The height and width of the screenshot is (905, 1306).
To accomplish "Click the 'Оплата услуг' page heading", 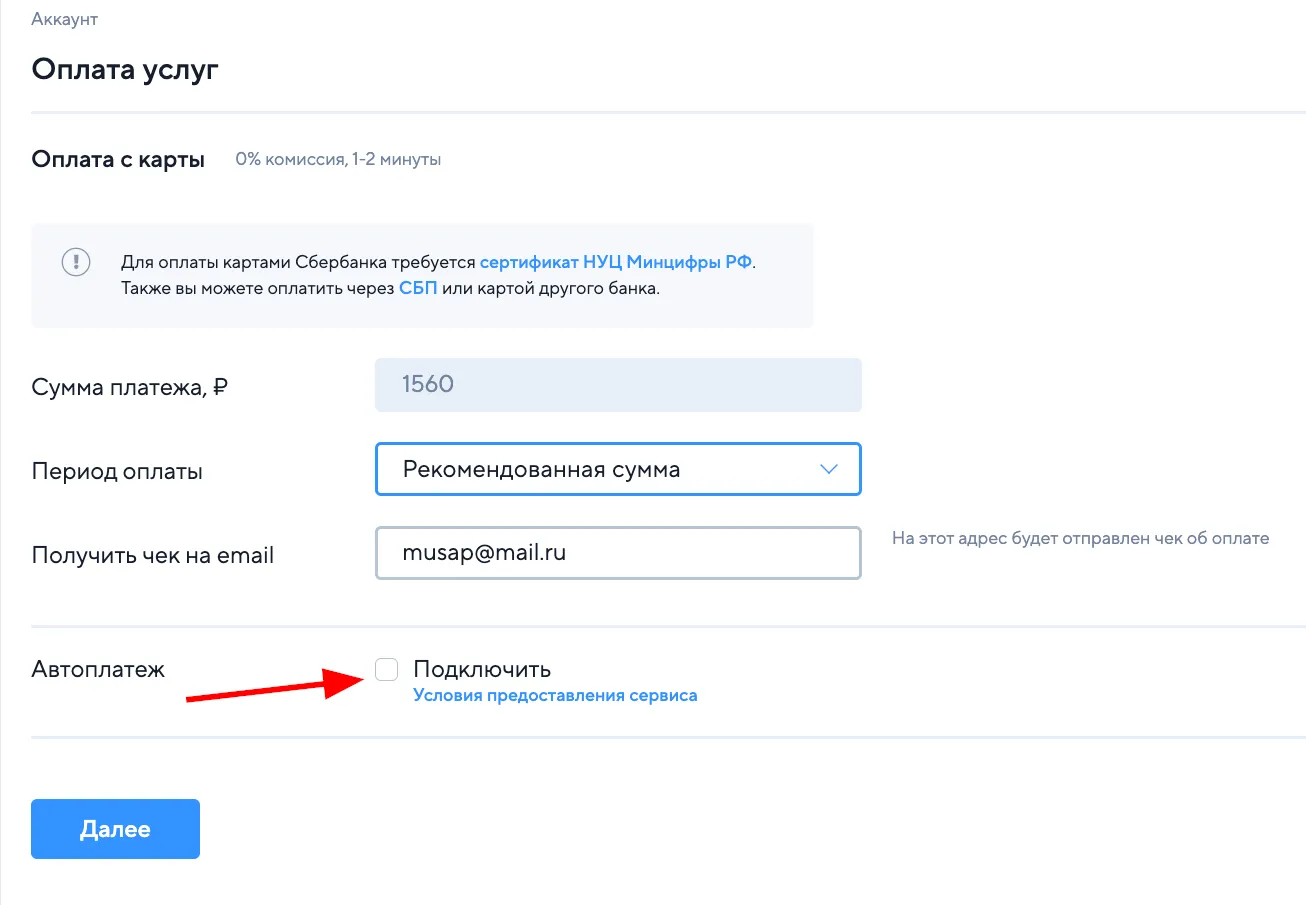I will point(125,70).
